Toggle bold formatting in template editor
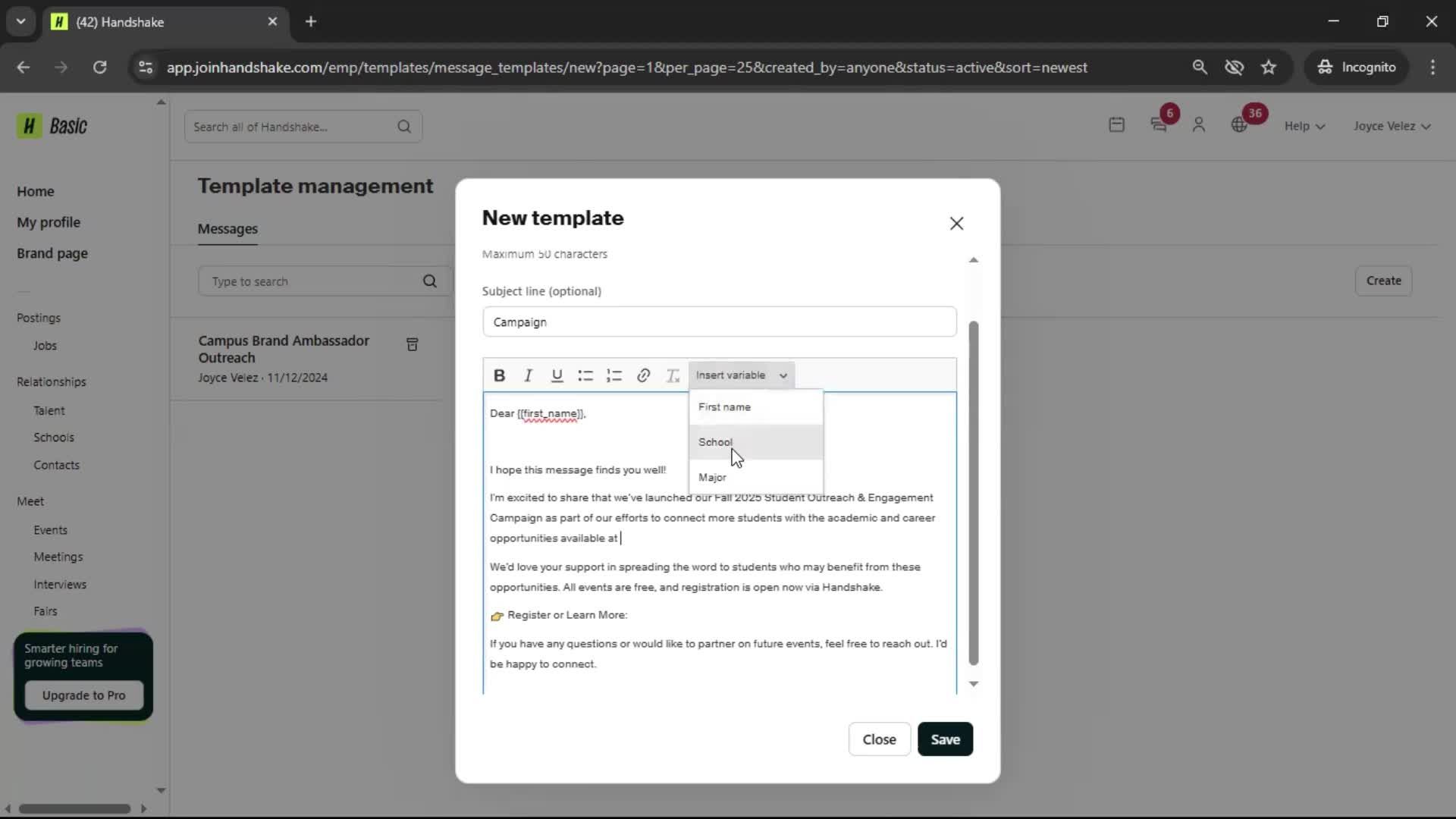 click(x=499, y=375)
